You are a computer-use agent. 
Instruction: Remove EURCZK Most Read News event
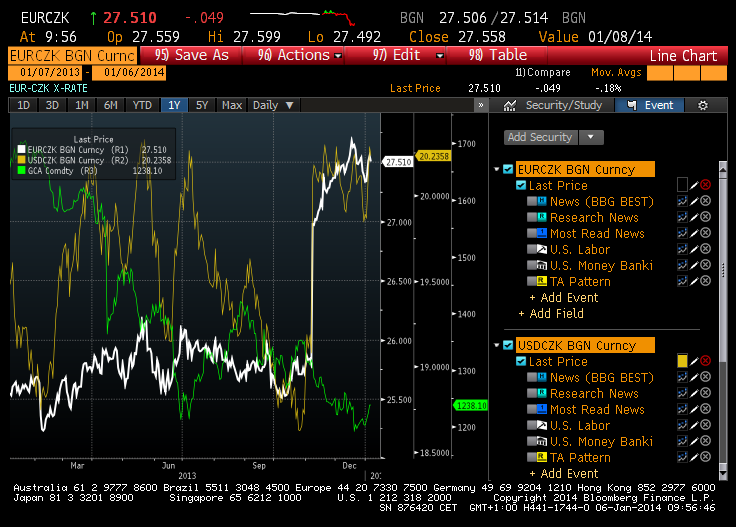pyautogui.click(x=705, y=233)
